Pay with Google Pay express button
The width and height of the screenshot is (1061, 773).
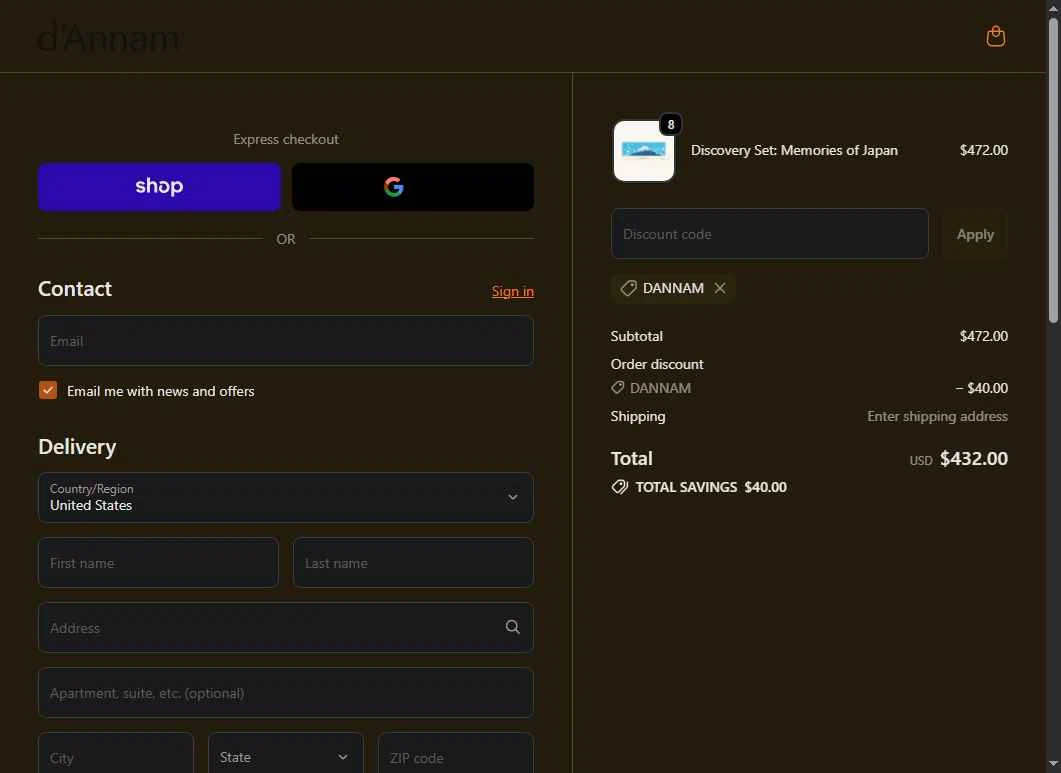click(413, 187)
